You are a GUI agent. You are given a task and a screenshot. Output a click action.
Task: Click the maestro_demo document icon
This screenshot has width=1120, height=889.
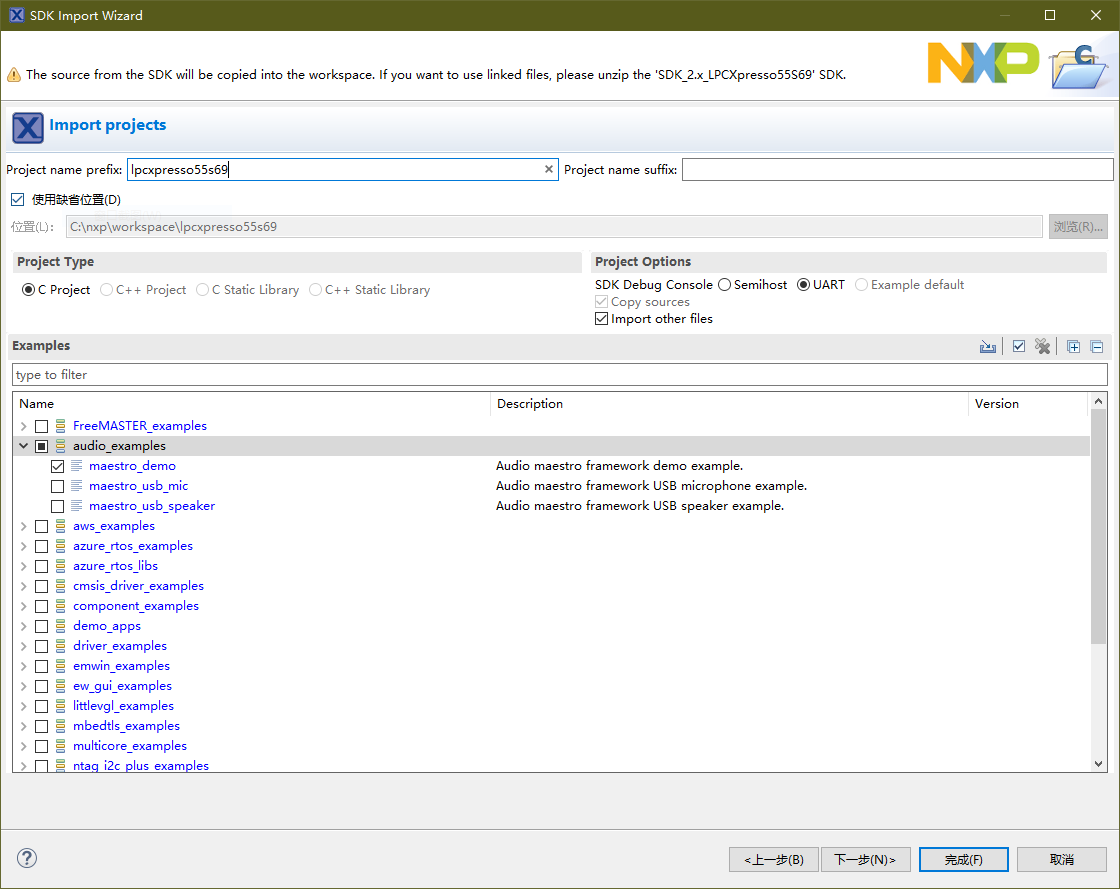[x=76, y=466]
